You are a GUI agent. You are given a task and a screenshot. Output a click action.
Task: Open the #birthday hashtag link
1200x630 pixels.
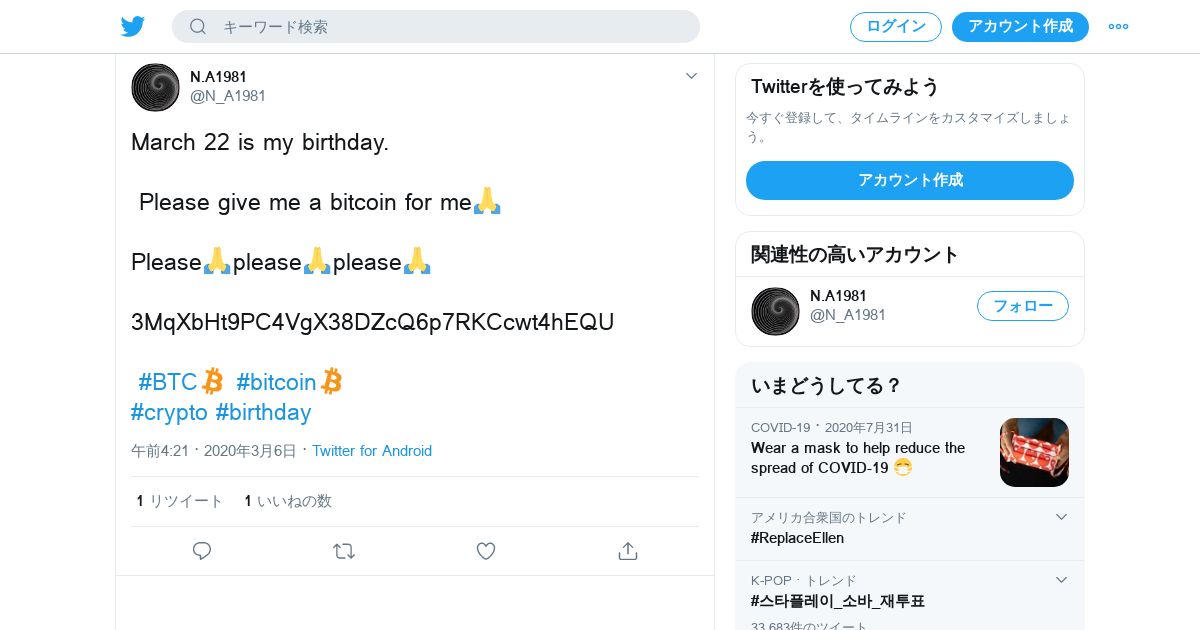[263, 412]
